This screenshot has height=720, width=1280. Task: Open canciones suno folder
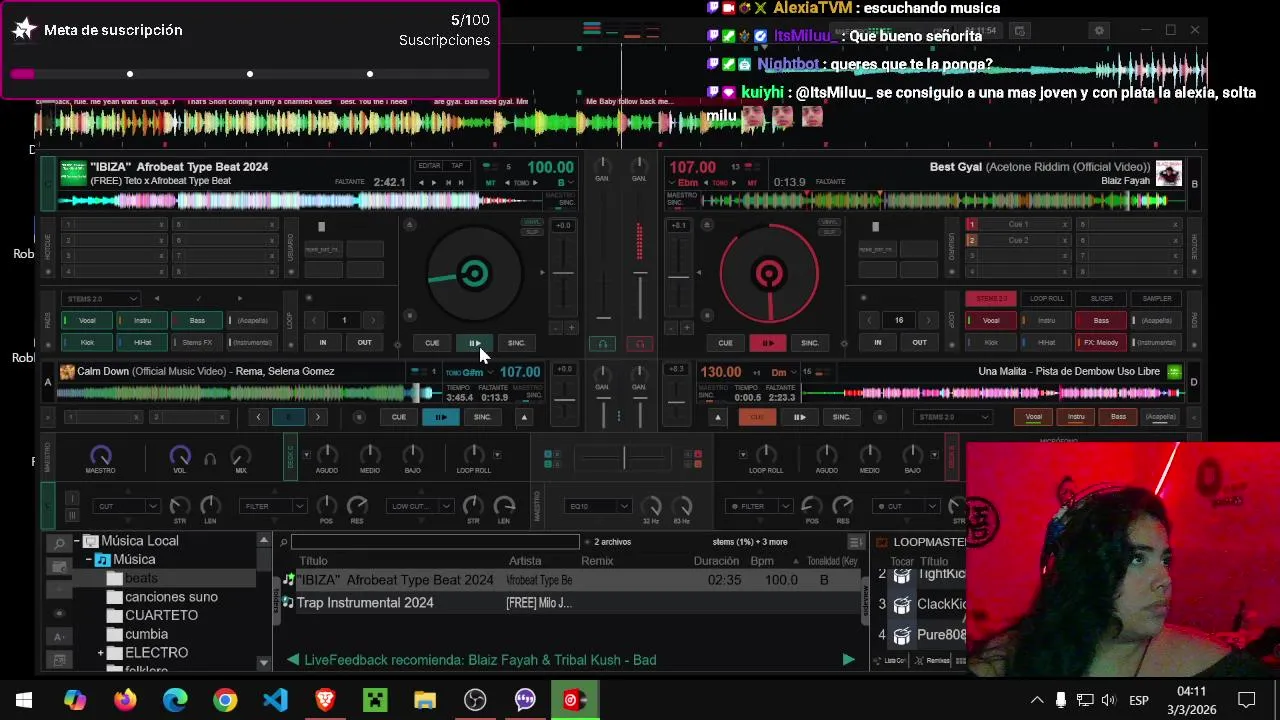pos(171,597)
